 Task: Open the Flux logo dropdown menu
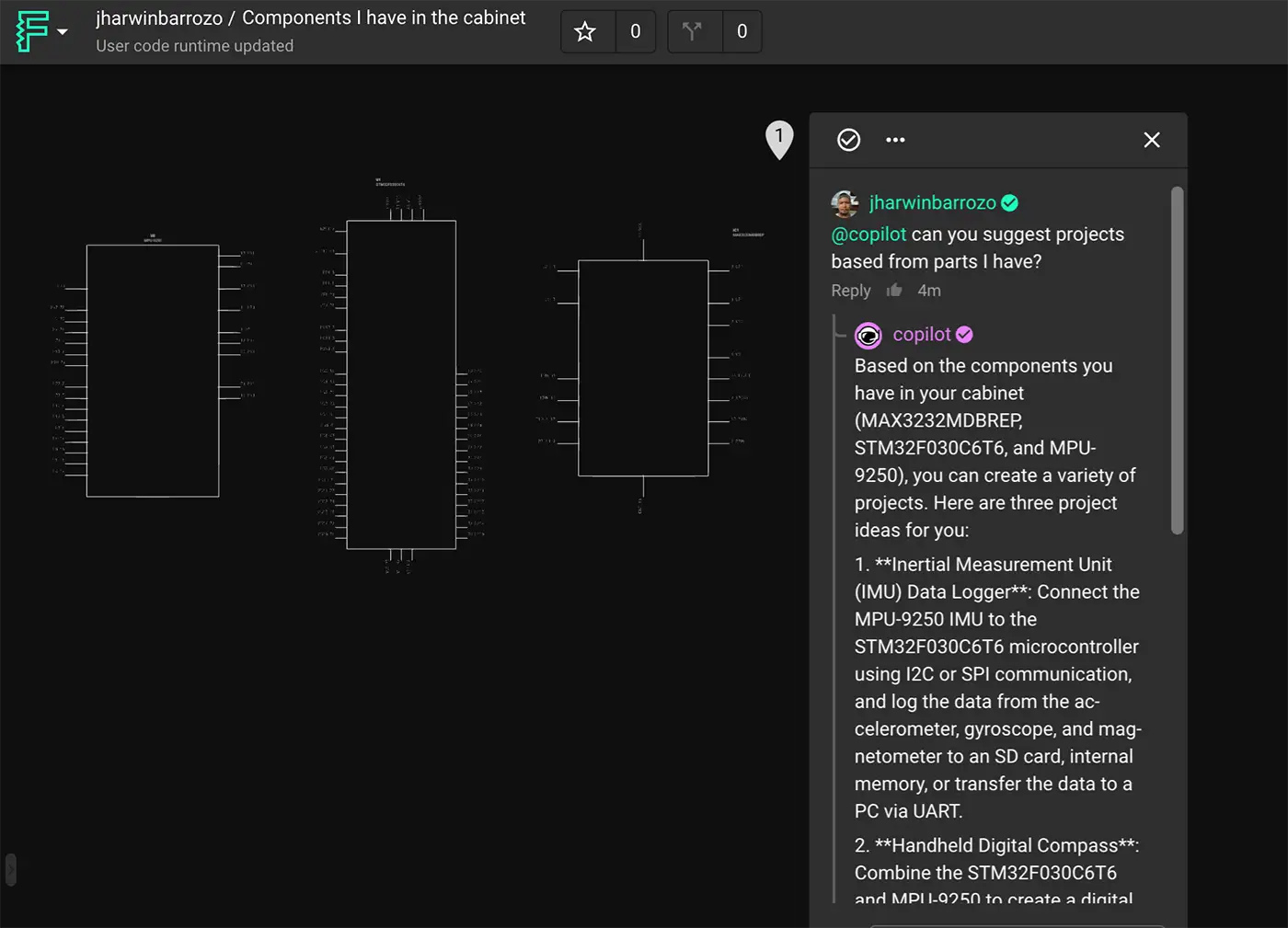coord(41,30)
